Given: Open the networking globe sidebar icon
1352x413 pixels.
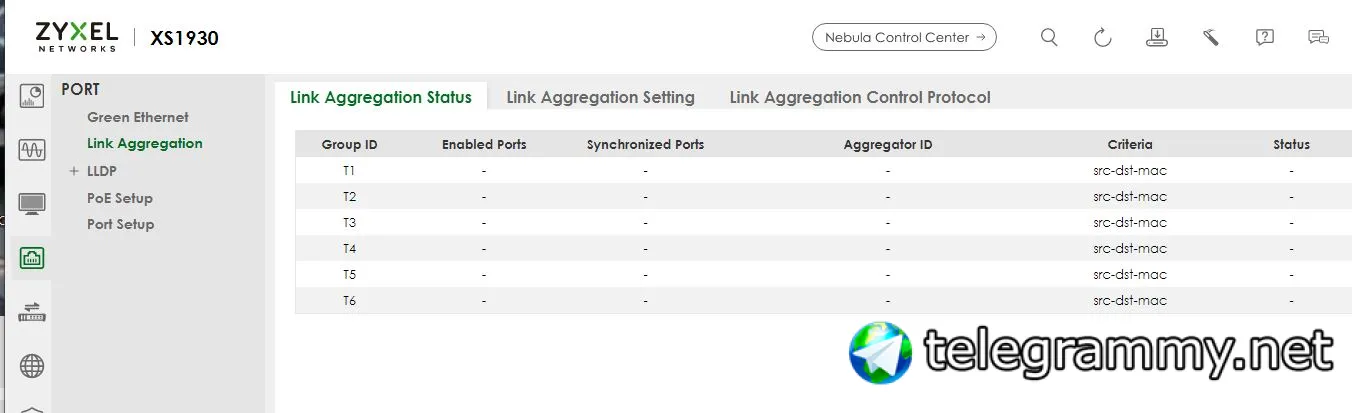Looking at the screenshot, I should (32, 366).
